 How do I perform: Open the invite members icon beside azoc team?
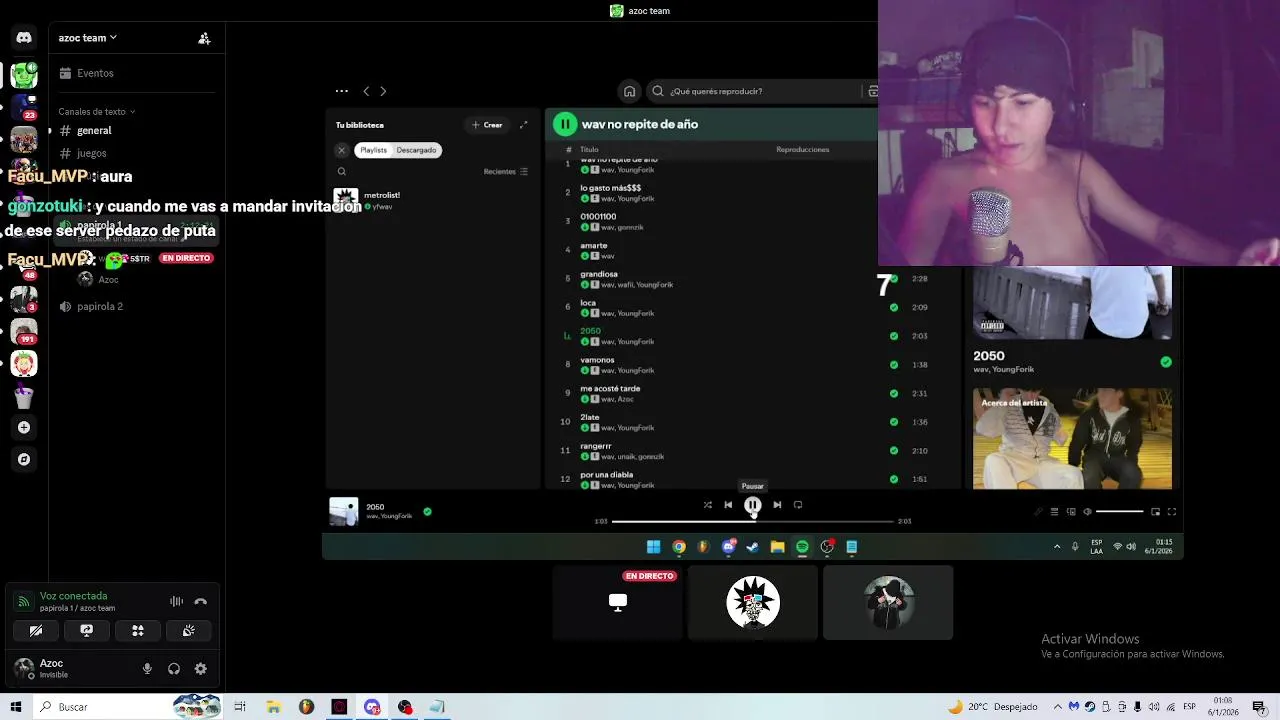204,38
